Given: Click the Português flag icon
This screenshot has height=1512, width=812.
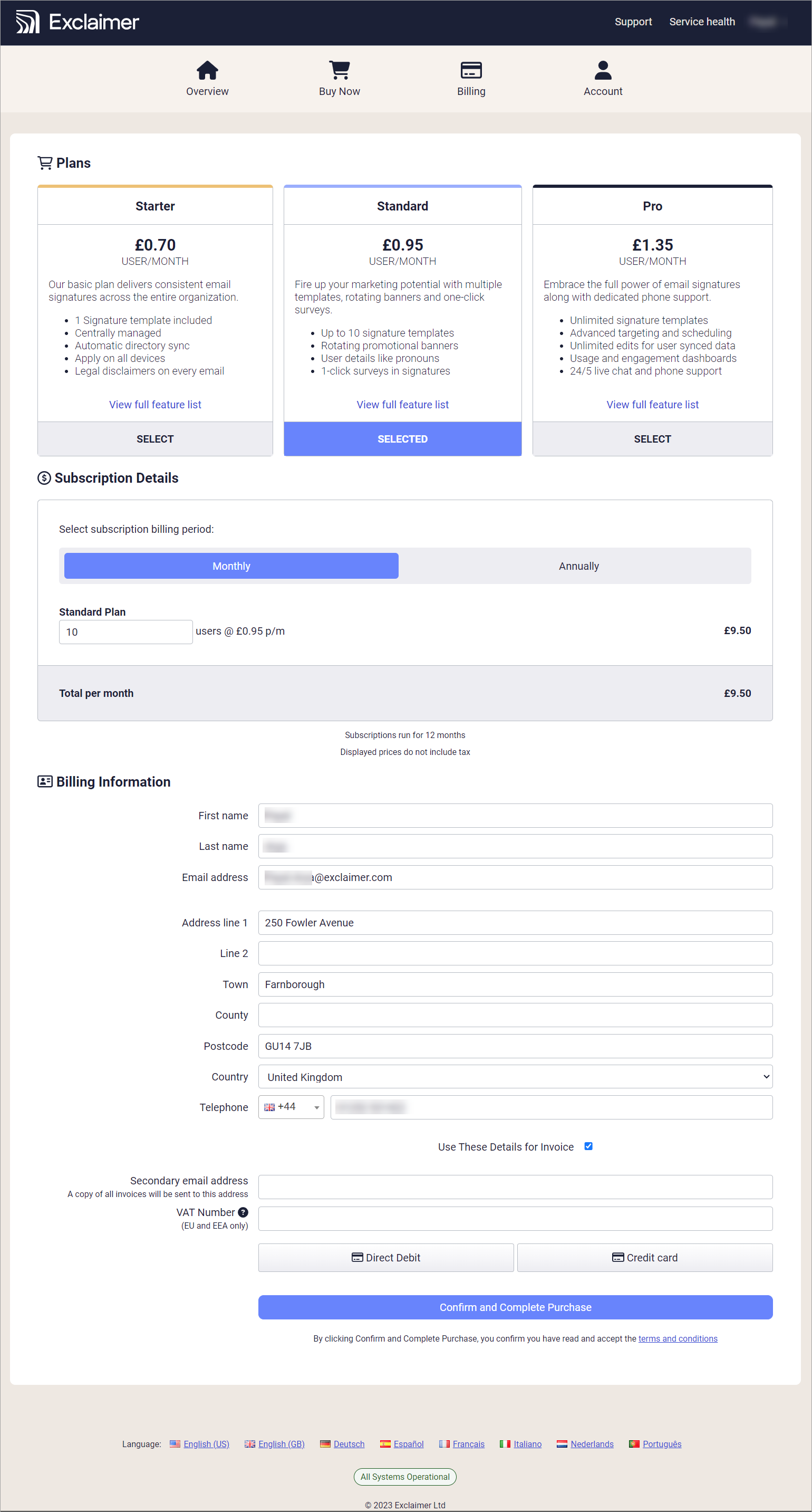Looking at the screenshot, I should coord(634,1444).
